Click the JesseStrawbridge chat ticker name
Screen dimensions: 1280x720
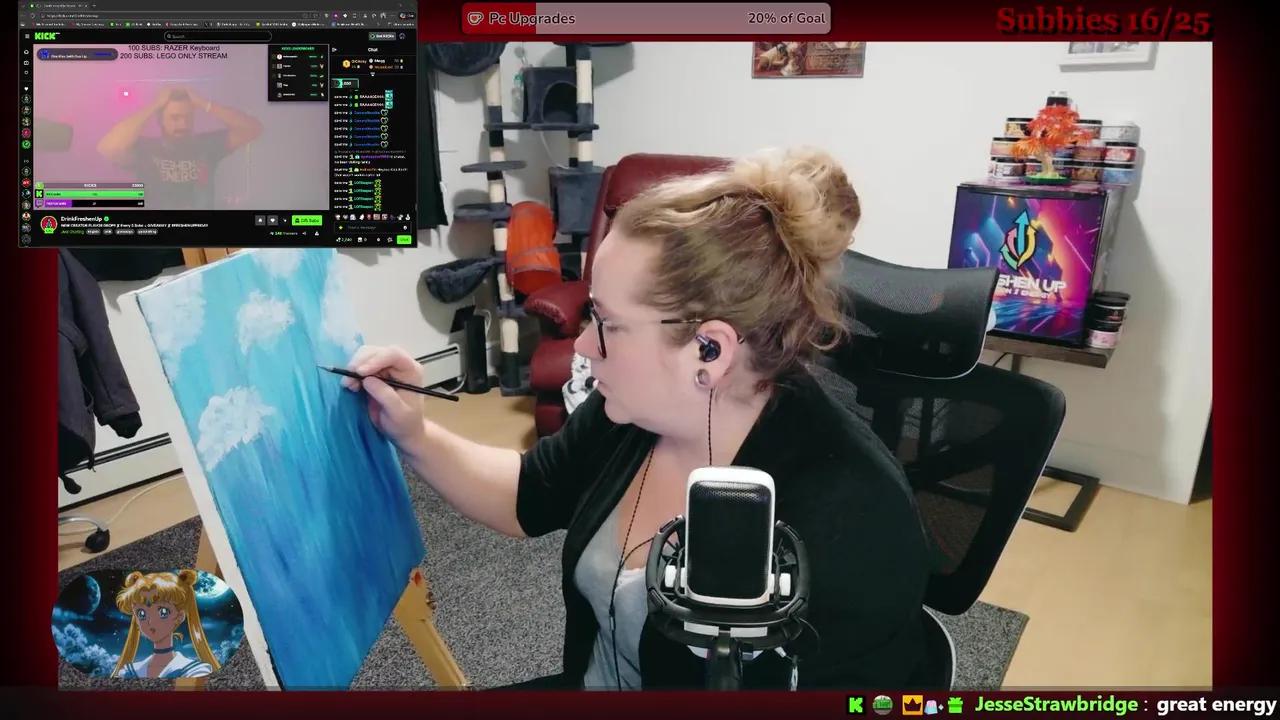[x=1056, y=705]
